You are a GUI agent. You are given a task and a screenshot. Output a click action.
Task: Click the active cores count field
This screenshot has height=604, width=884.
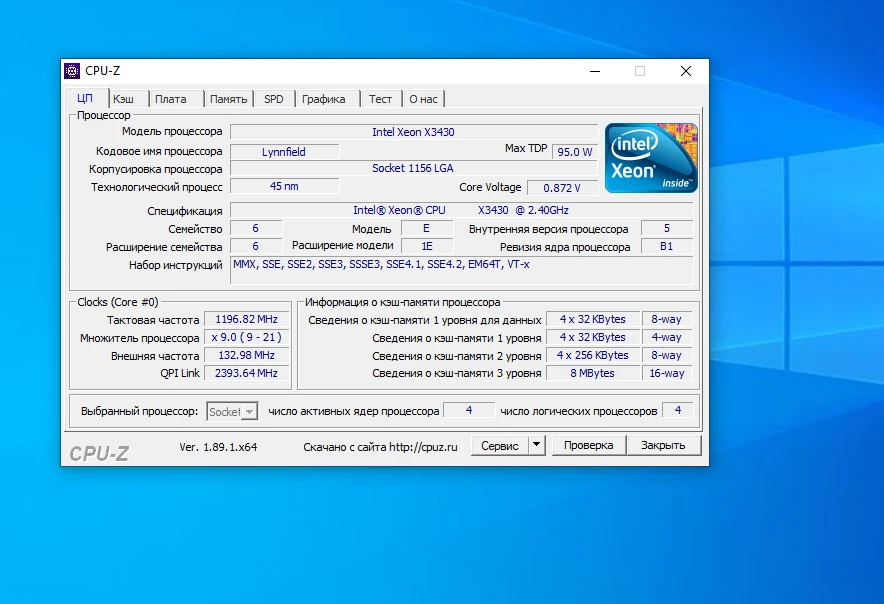pyautogui.click(x=469, y=410)
